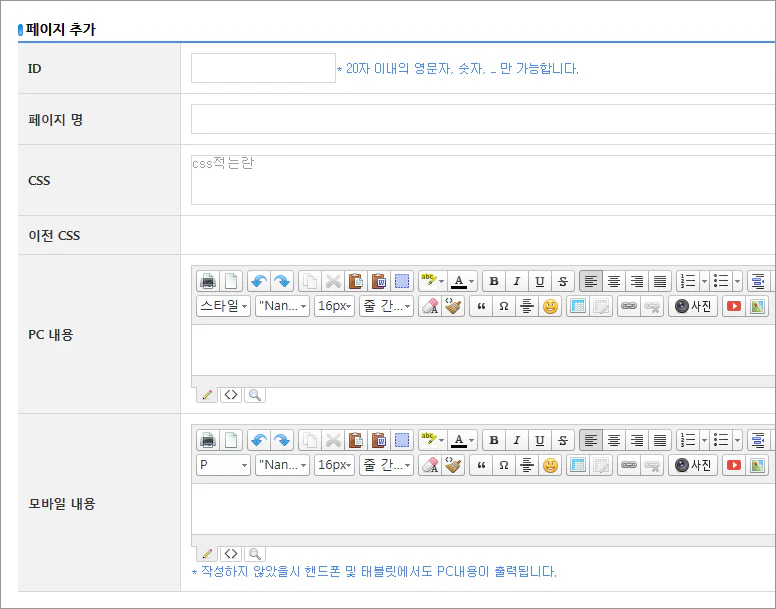Align left in PC 내용 editor
This screenshot has width=776, height=609.
[591, 281]
